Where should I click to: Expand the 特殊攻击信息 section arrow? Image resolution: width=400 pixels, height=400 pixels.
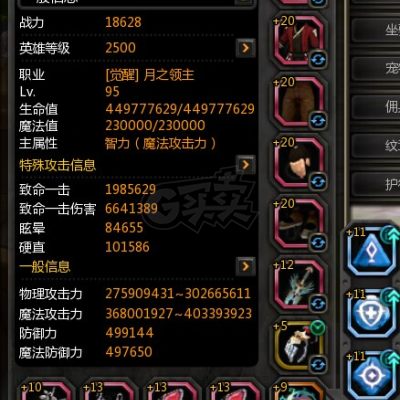246,164
